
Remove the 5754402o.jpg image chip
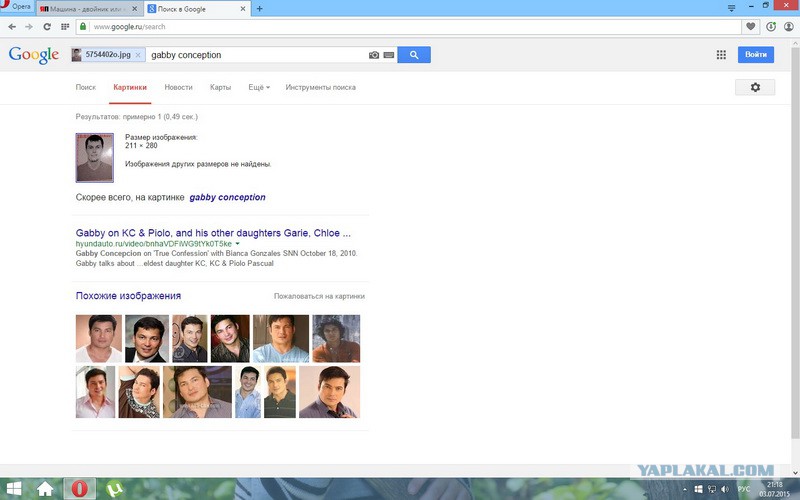pos(138,55)
